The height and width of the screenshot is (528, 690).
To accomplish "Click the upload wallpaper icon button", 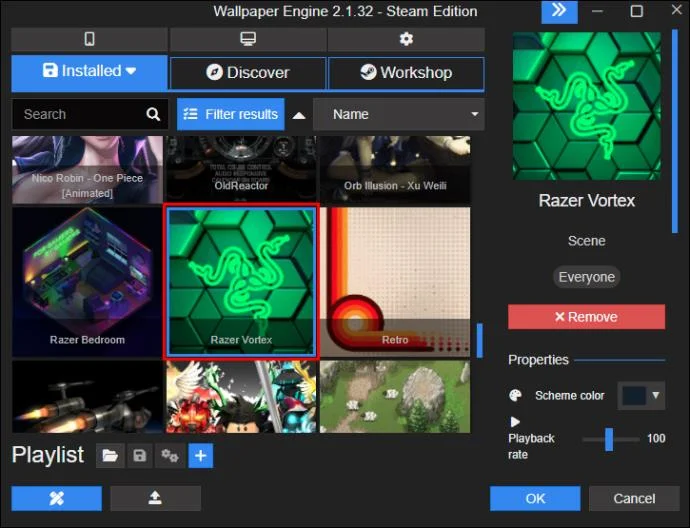I will [x=155, y=499].
